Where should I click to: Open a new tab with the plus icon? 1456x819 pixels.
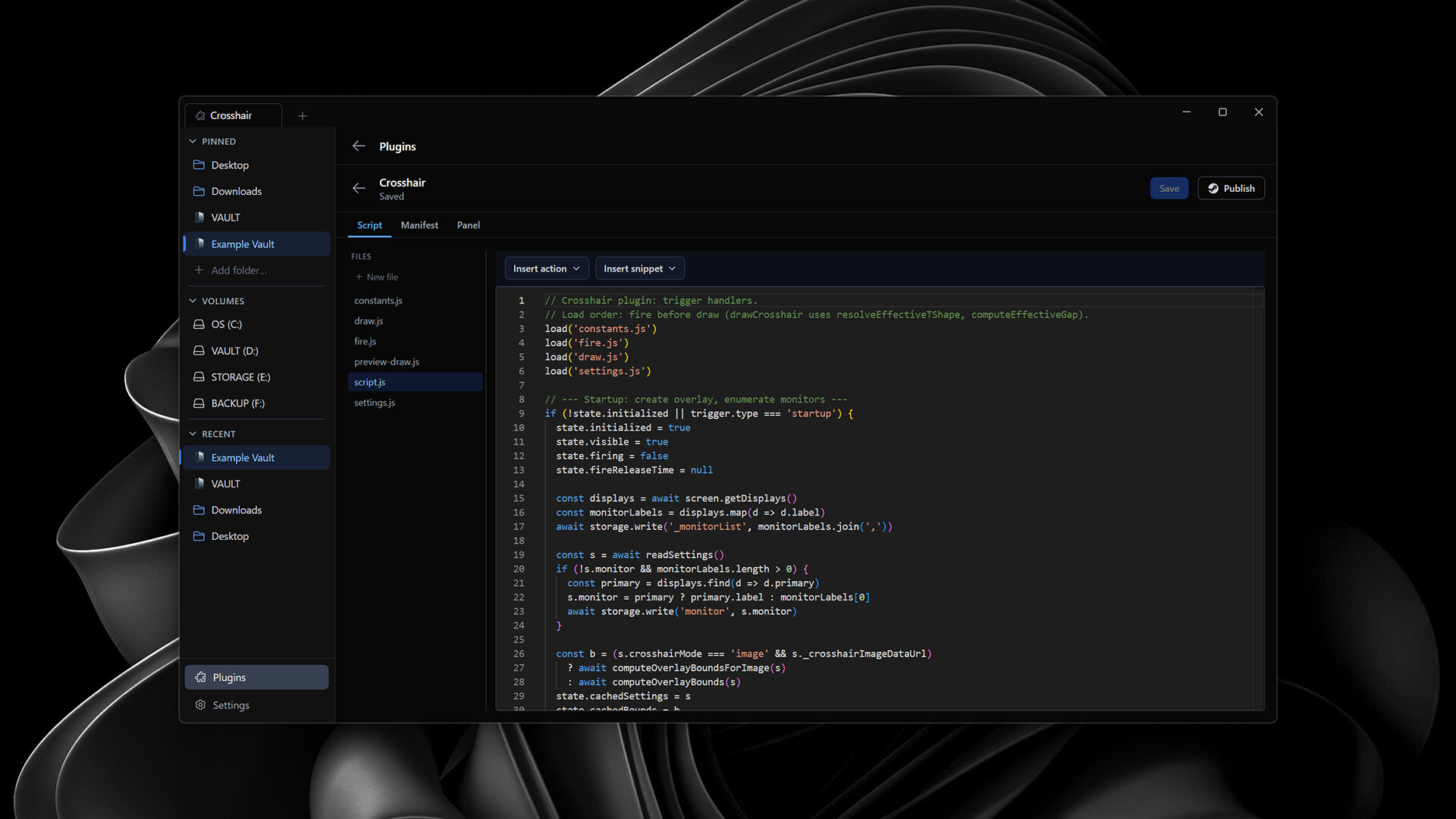pos(303,116)
